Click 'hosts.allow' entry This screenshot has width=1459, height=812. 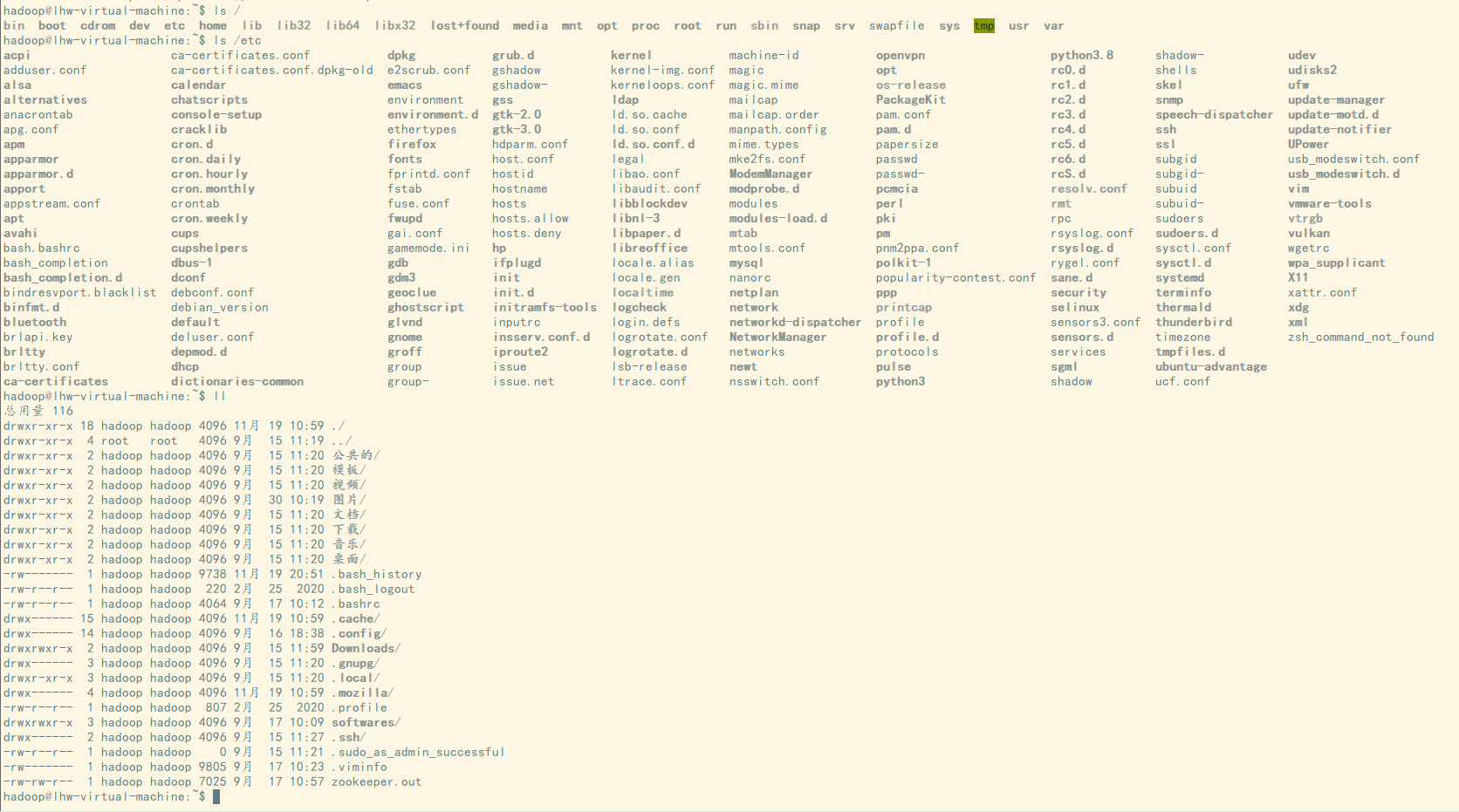[x=531, y=219]
